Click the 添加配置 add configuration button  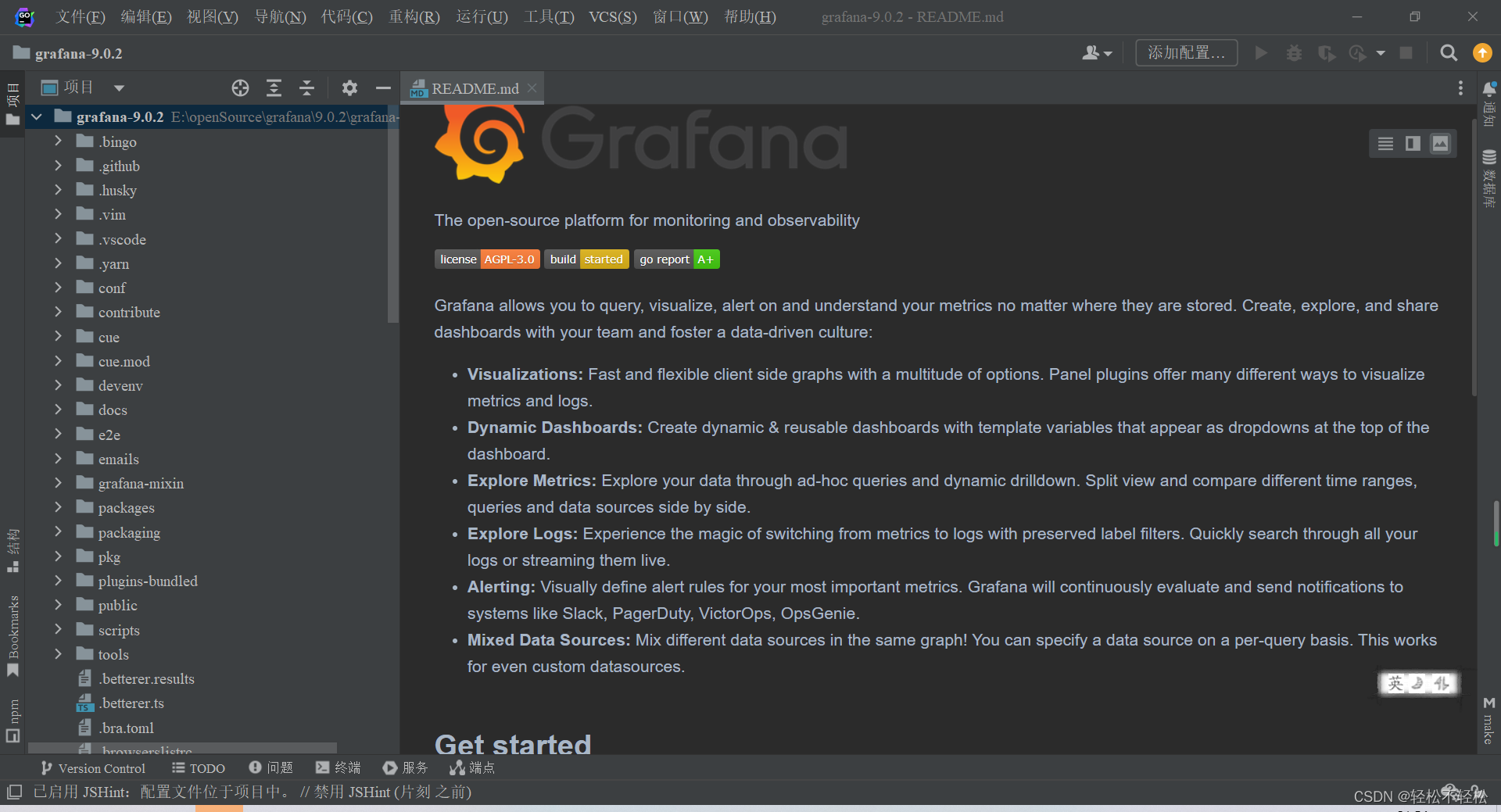pyautogui.click(x=1186, y=53)
